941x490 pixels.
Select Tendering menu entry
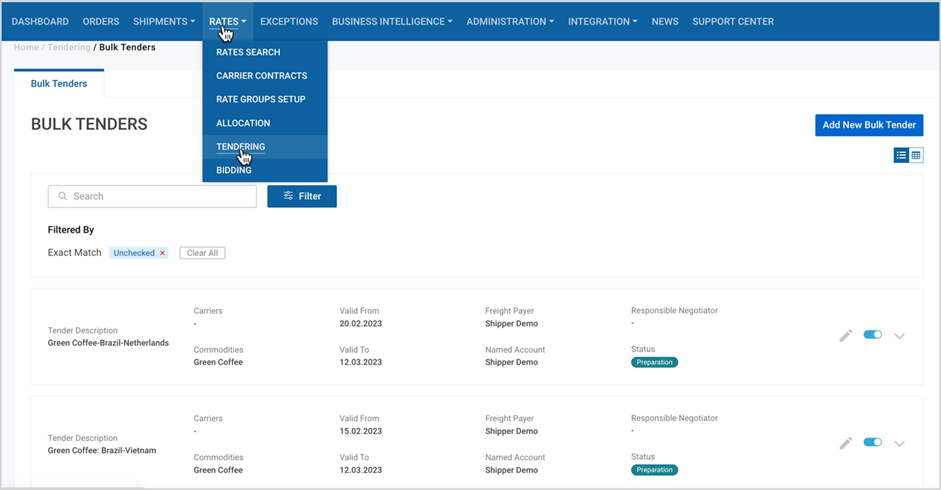tap(265, 147)
